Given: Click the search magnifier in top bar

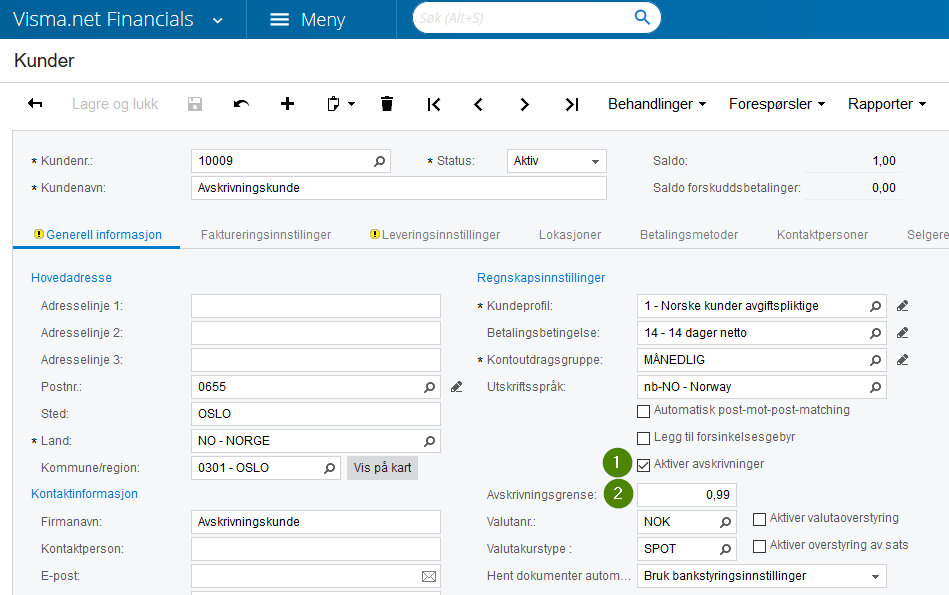Looking at the screenshot, I should 642,18.
